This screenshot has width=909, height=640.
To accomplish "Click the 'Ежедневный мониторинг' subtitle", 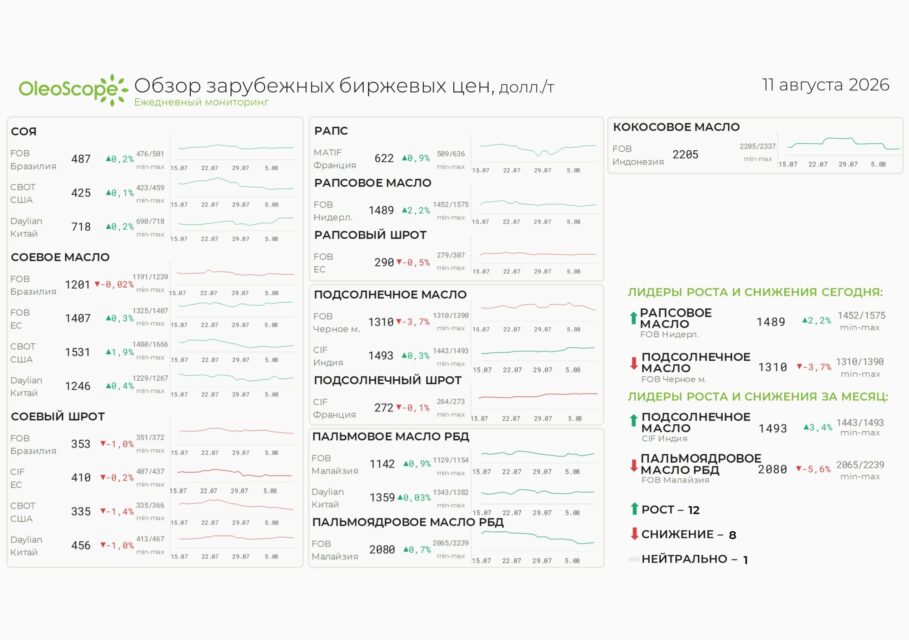I will tap(202, 102).
